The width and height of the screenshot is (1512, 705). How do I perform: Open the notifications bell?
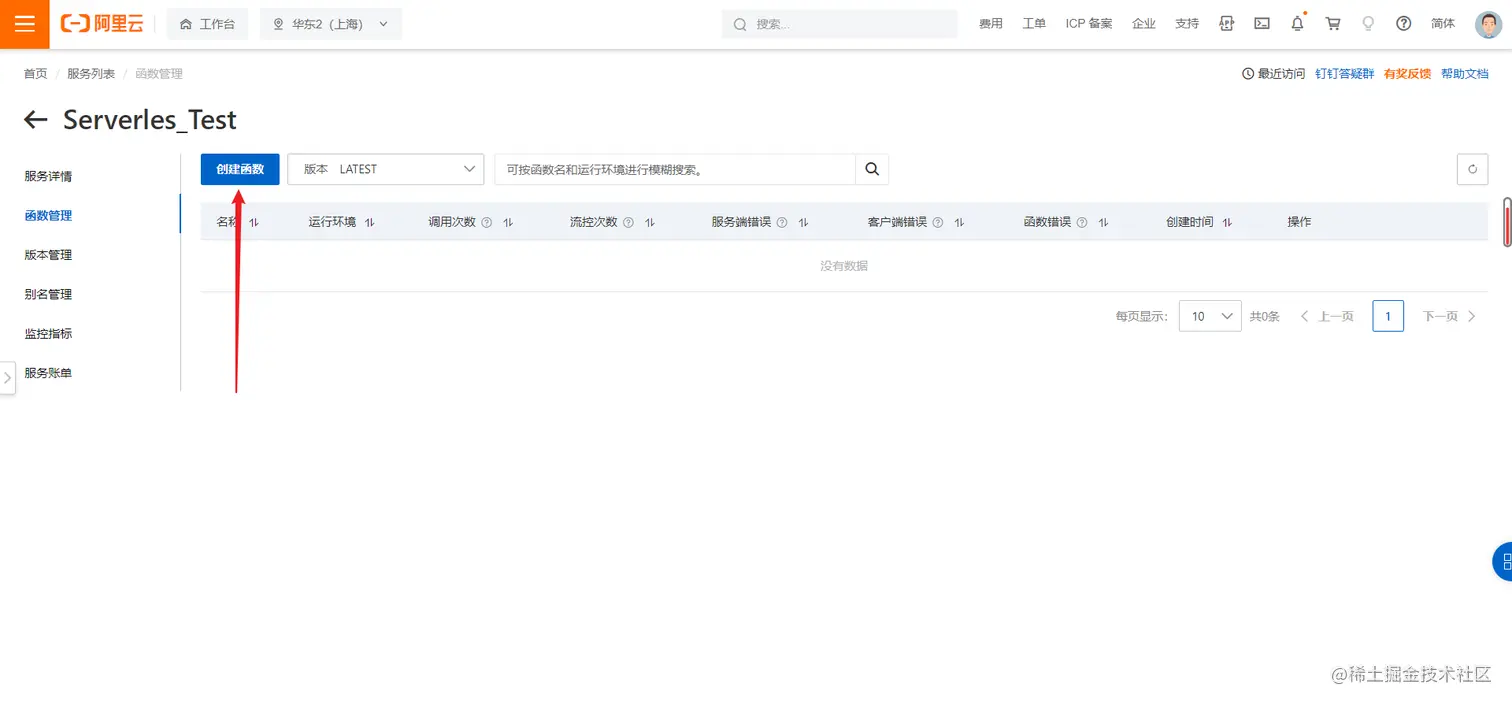pos(1297,23)
